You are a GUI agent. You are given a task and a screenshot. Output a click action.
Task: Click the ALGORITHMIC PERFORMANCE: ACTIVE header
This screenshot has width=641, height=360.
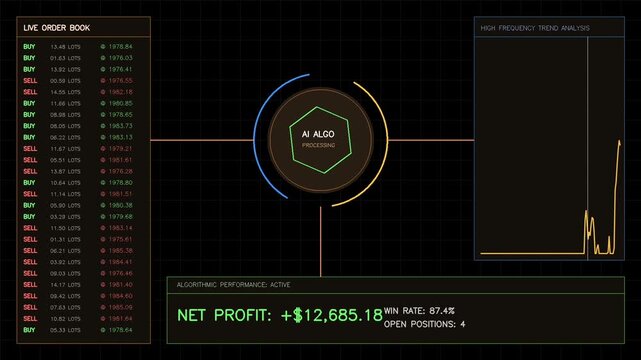pos(233,285)
